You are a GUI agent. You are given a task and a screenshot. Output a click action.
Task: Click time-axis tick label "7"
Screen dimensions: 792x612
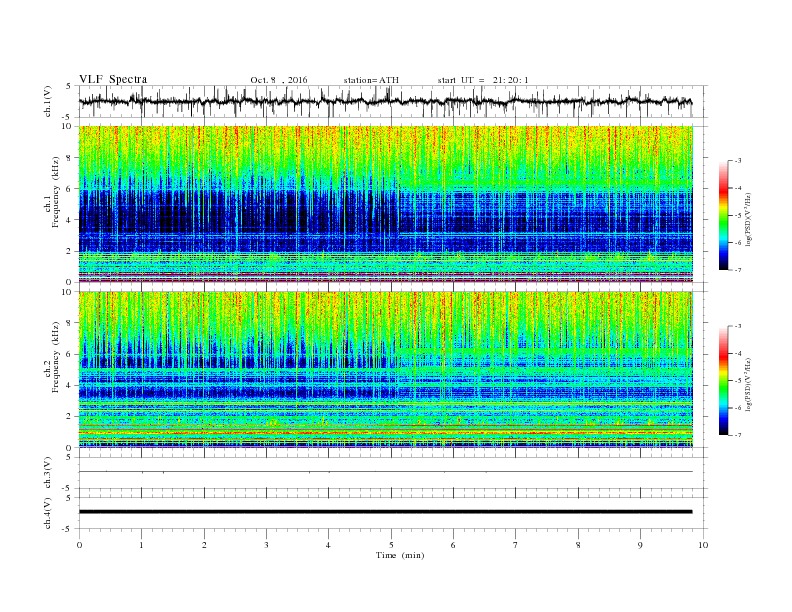coord(516,545)
